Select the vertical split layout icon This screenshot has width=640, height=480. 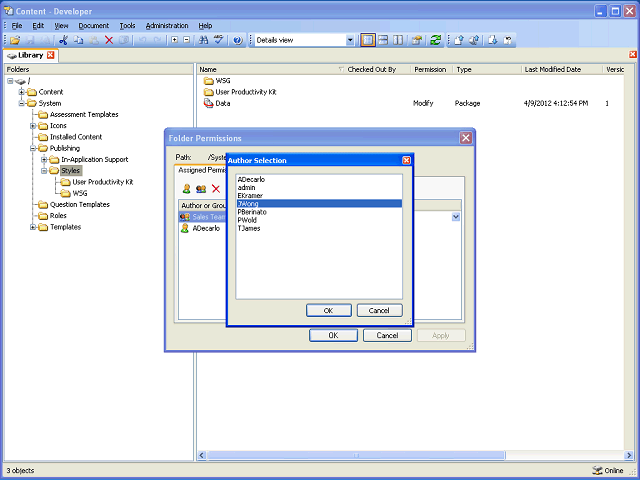point(398,40)
